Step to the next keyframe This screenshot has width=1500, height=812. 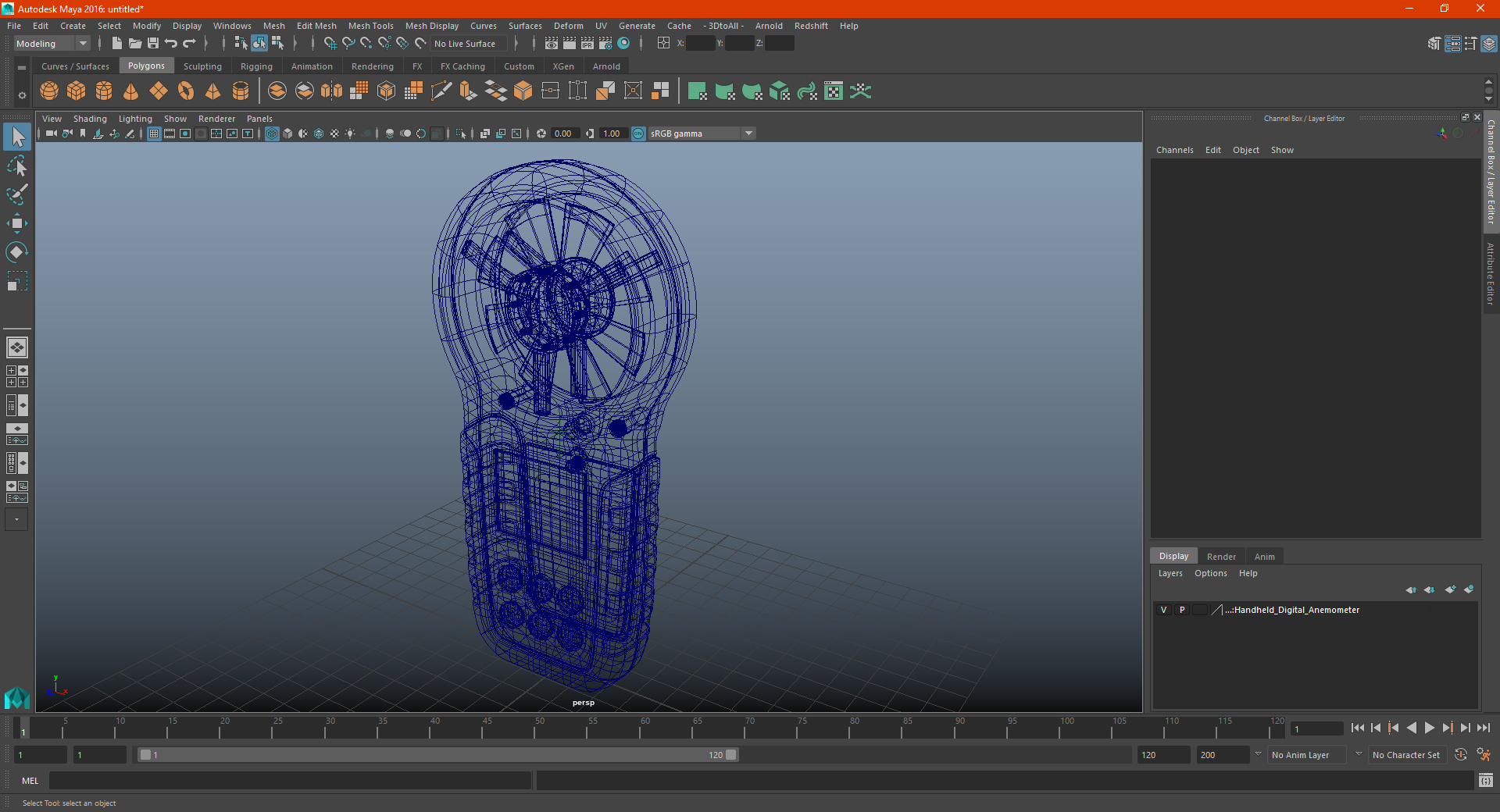point(1447,728)
